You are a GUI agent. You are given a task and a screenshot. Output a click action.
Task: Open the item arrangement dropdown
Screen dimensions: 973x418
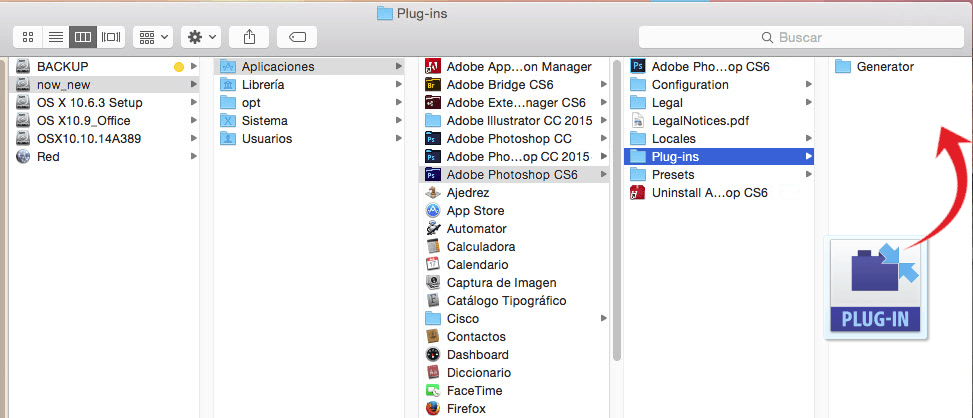tap(153, 37)
